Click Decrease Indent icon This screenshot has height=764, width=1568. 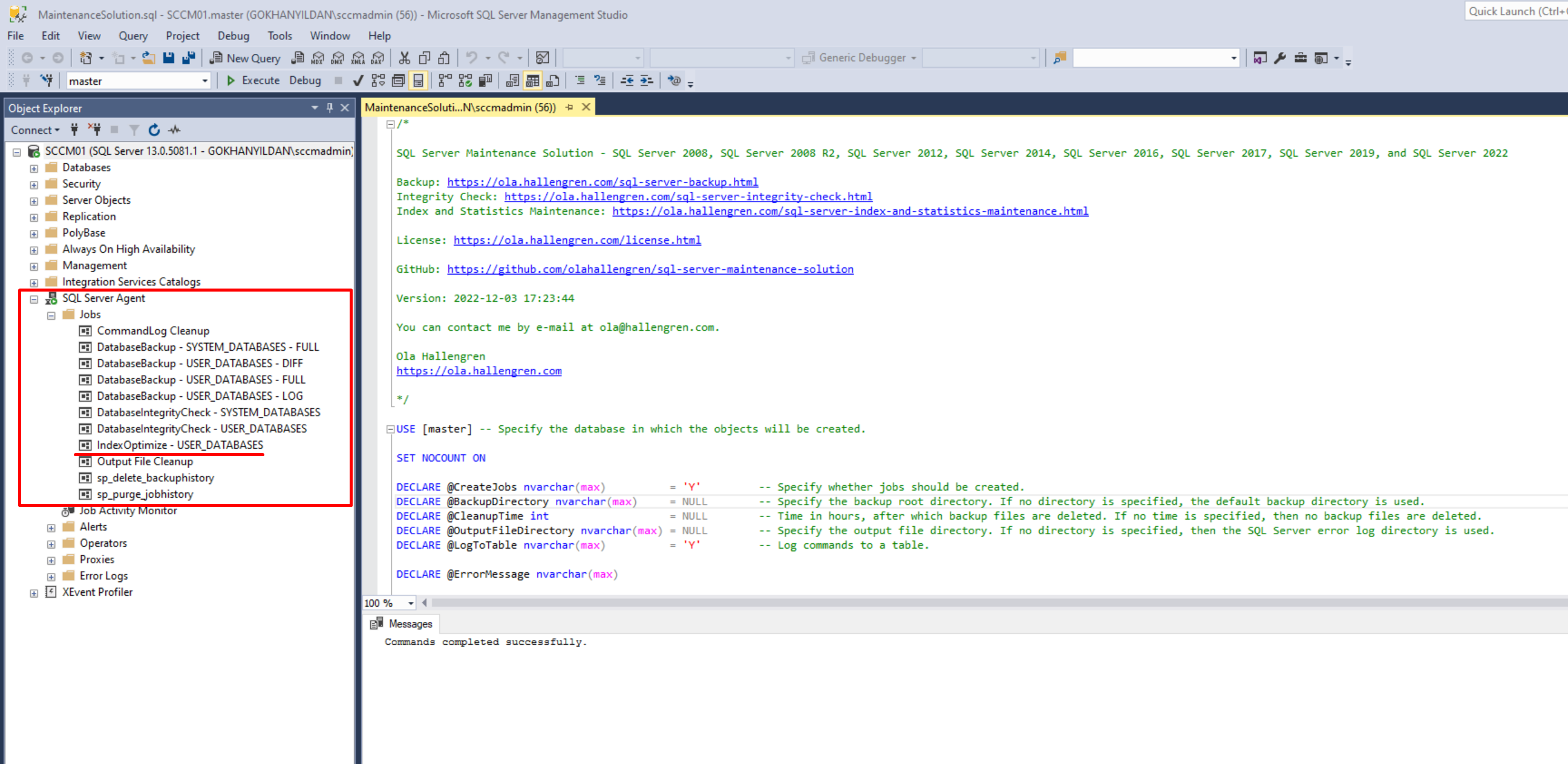[x=627, y=80]
